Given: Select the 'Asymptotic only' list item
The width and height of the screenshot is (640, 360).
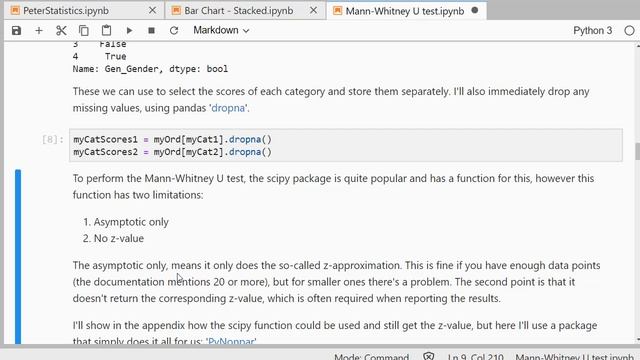Looking at the screenshot, I should tap(131, 222).
